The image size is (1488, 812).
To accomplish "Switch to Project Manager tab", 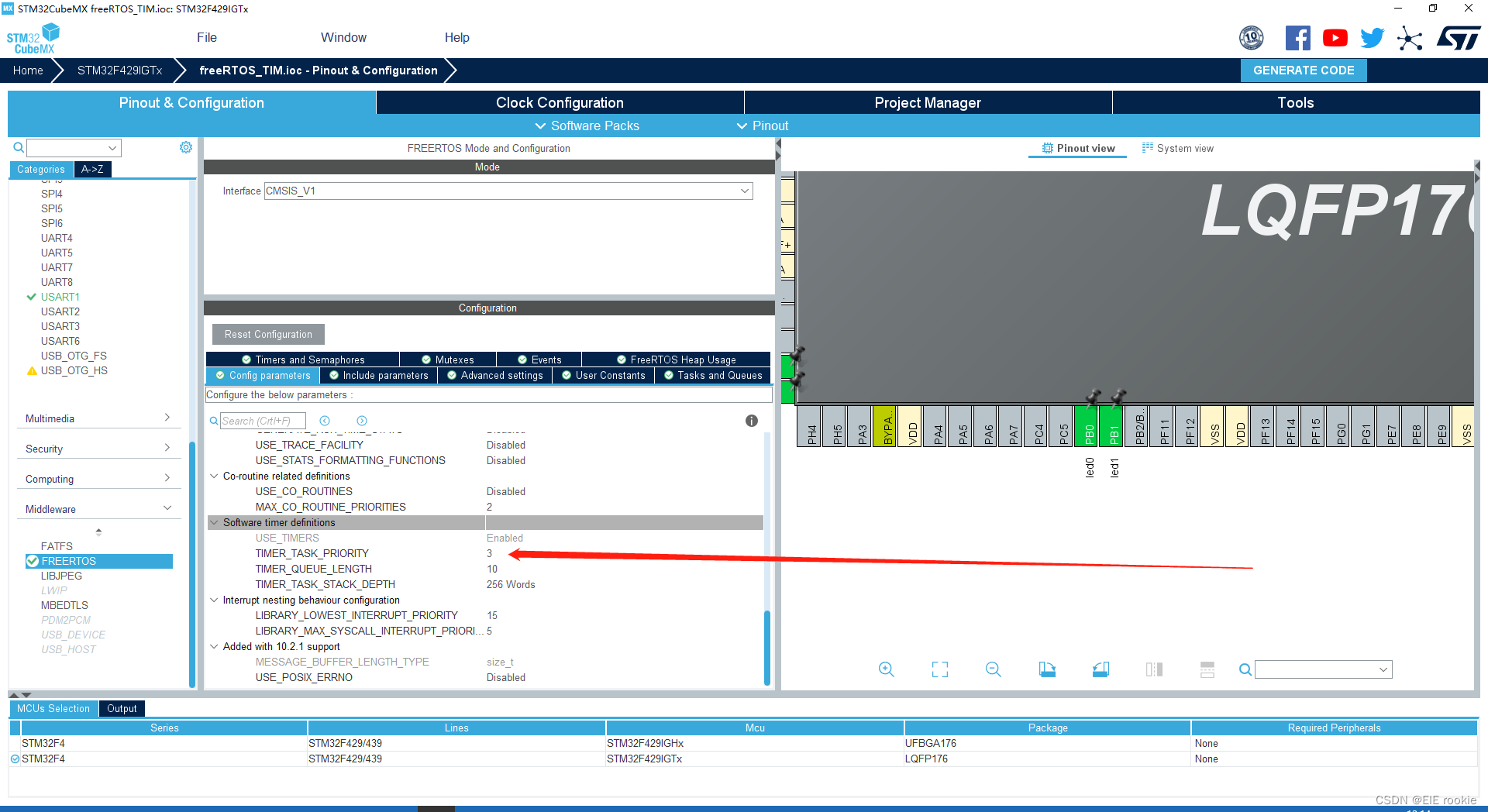I will pos(928,102).
